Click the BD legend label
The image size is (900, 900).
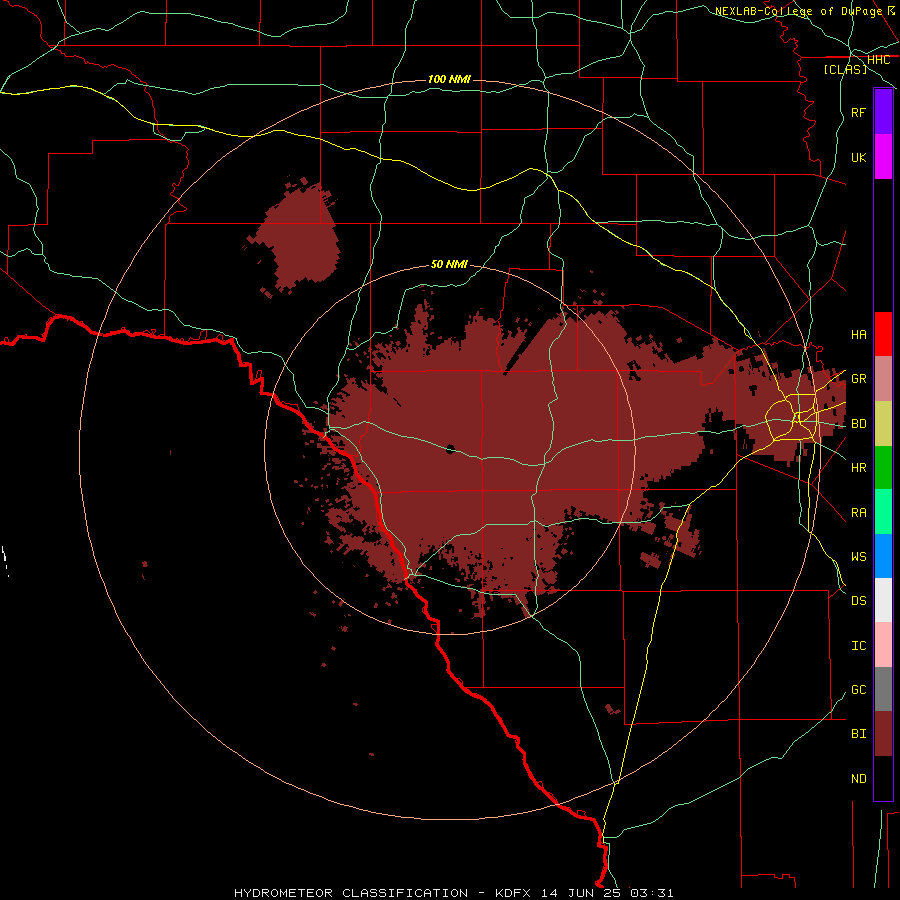858,424
